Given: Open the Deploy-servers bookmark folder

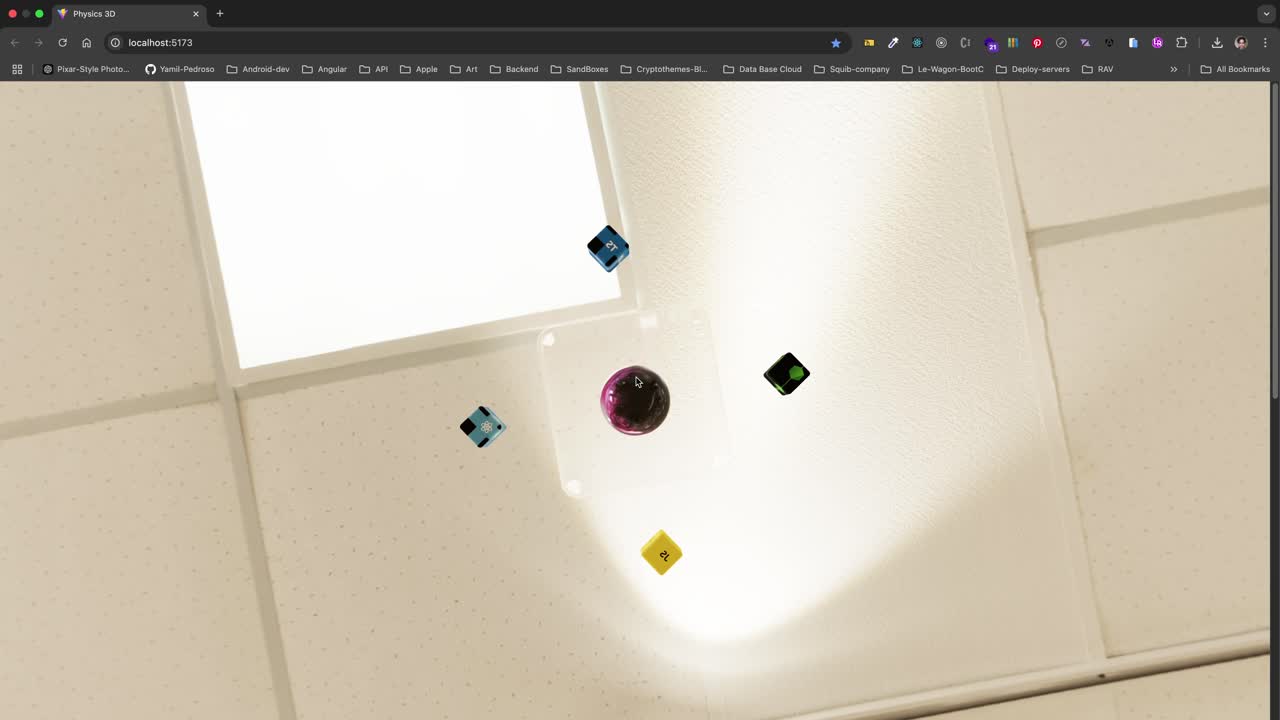Looking at the screenshot, I should [1033, 69].
